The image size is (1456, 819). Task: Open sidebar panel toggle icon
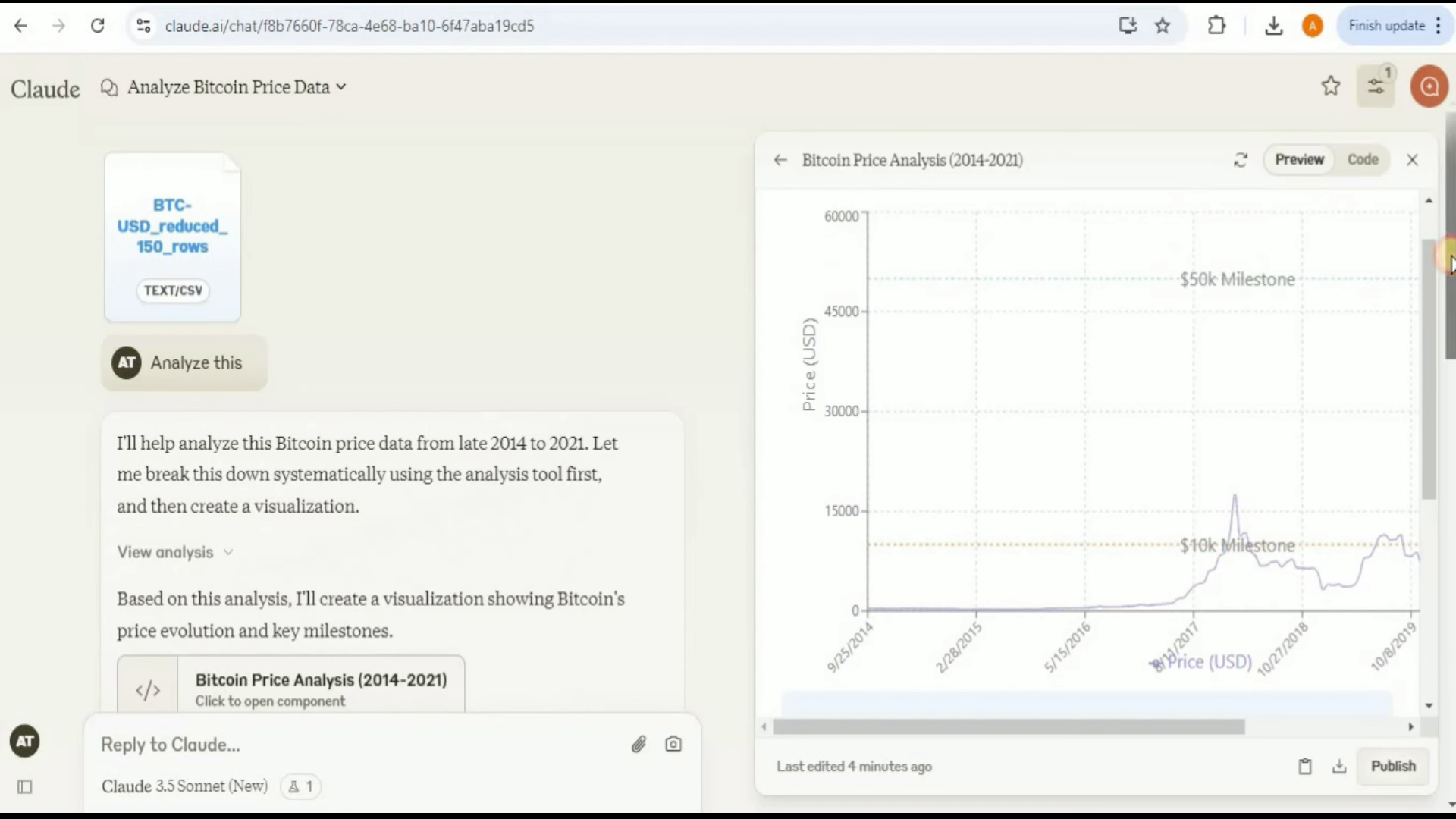pos(25,787)
